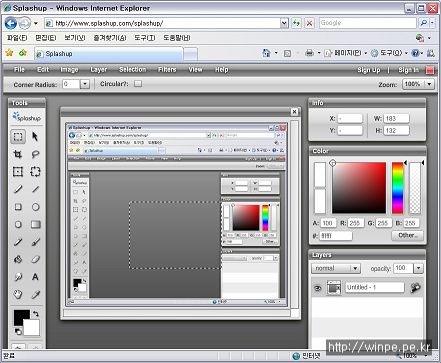Switch to the Splashup browser tab

(x=109, y=54)
